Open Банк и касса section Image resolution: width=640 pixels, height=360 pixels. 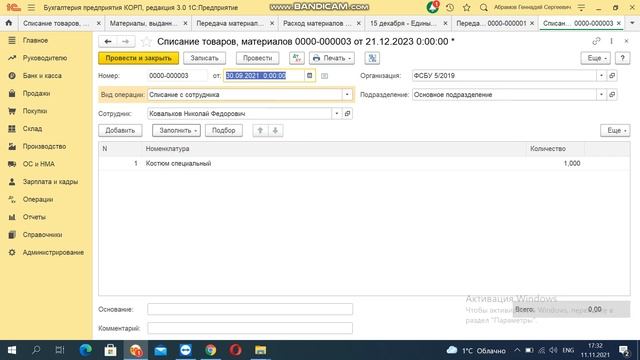(42, 76)
